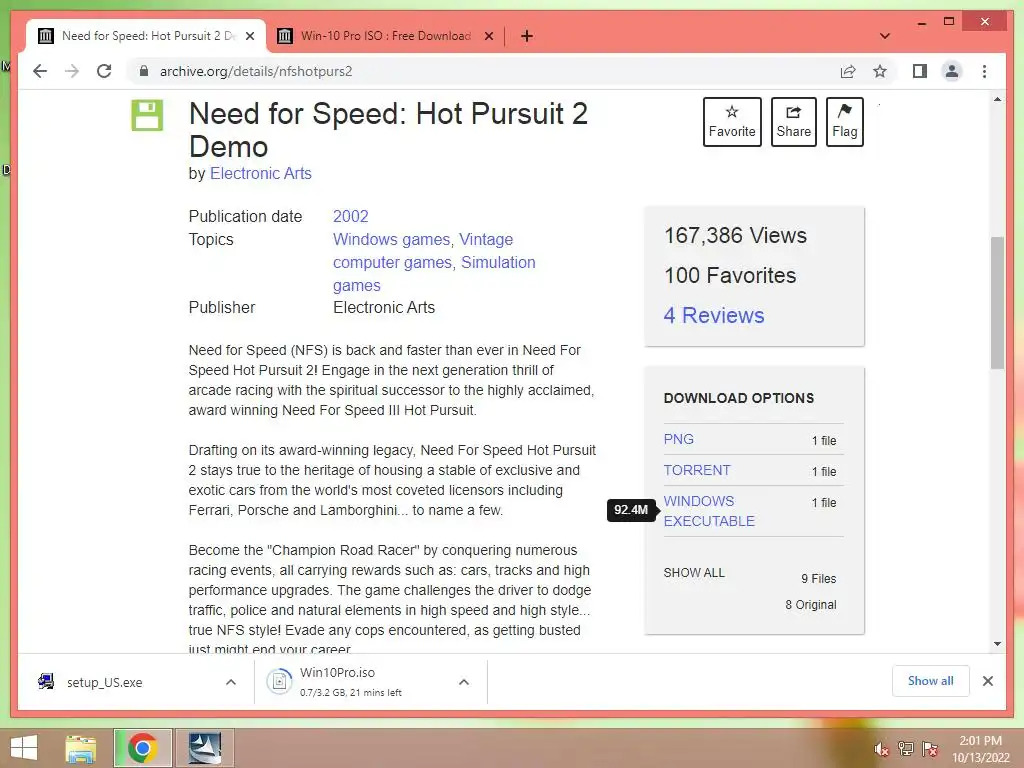This screenshot has height=768, width=1024.
Task: Reload the archive.org page
Action: [x=104, y=71]
